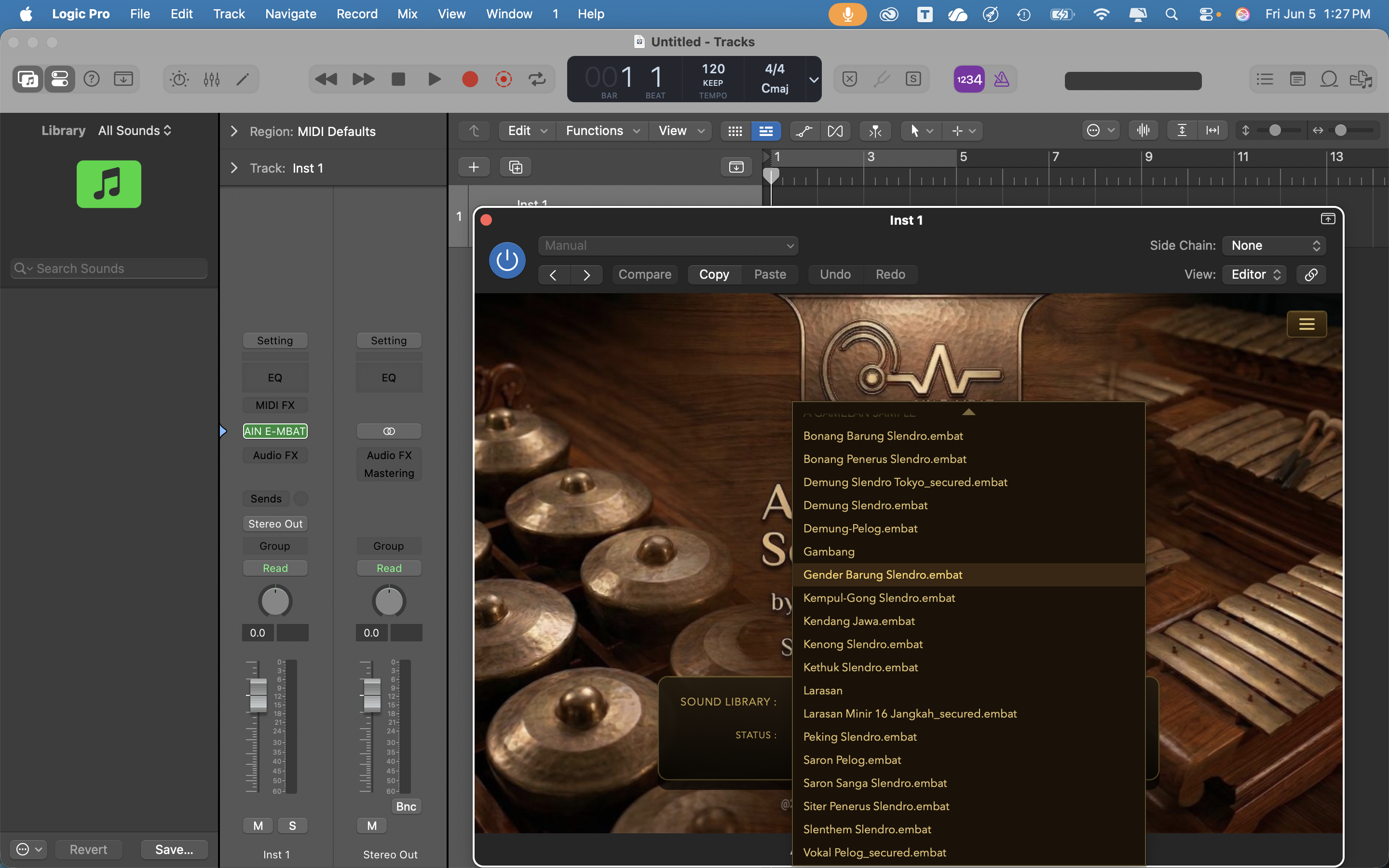Toggle Read automation on Inst 1 strip
The height and width of the screenshot is (868, 1389).
tap(275, 568)
